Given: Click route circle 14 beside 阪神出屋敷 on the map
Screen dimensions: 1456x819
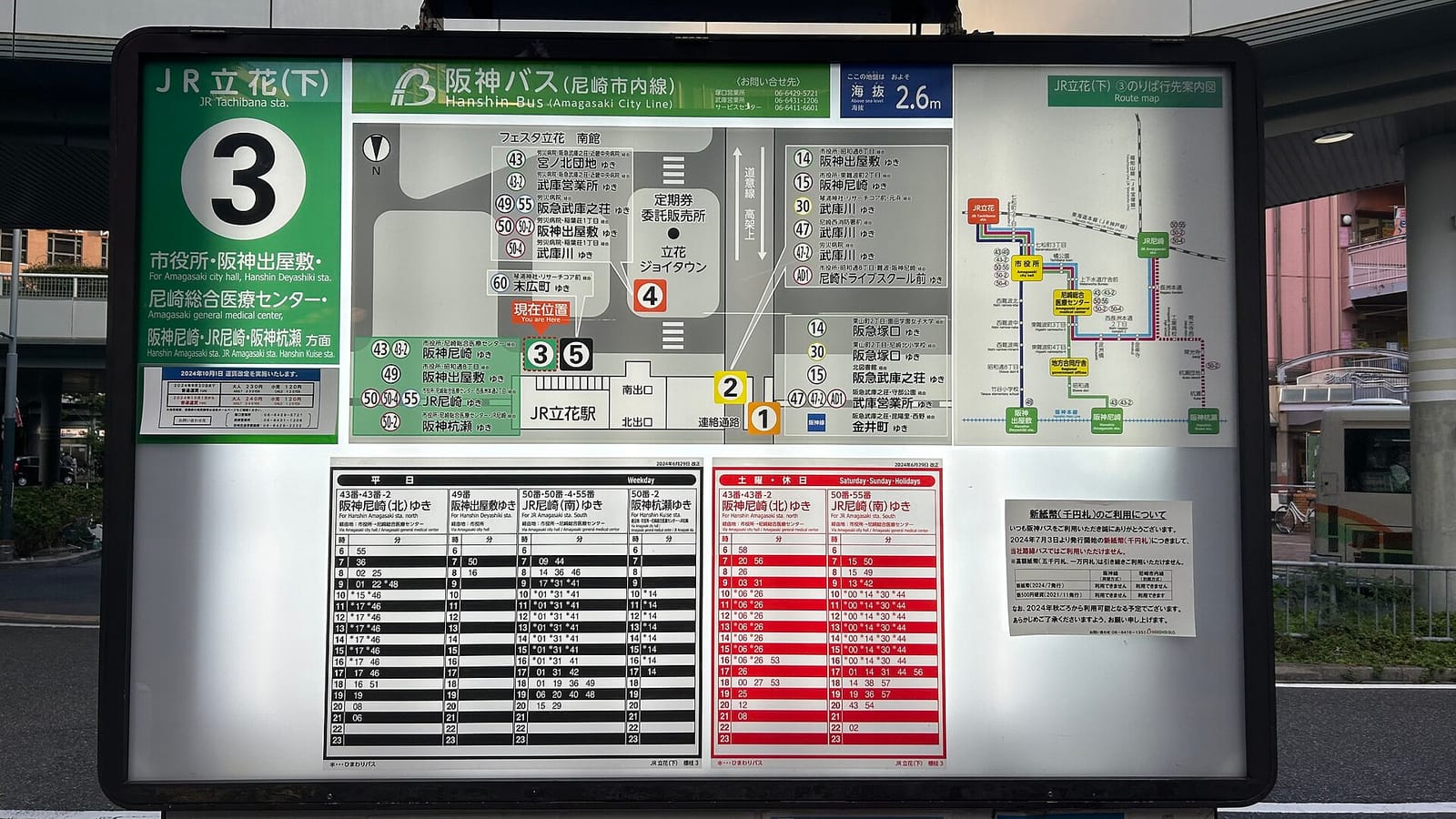Looking at the screenshot, I should [803, 158].
